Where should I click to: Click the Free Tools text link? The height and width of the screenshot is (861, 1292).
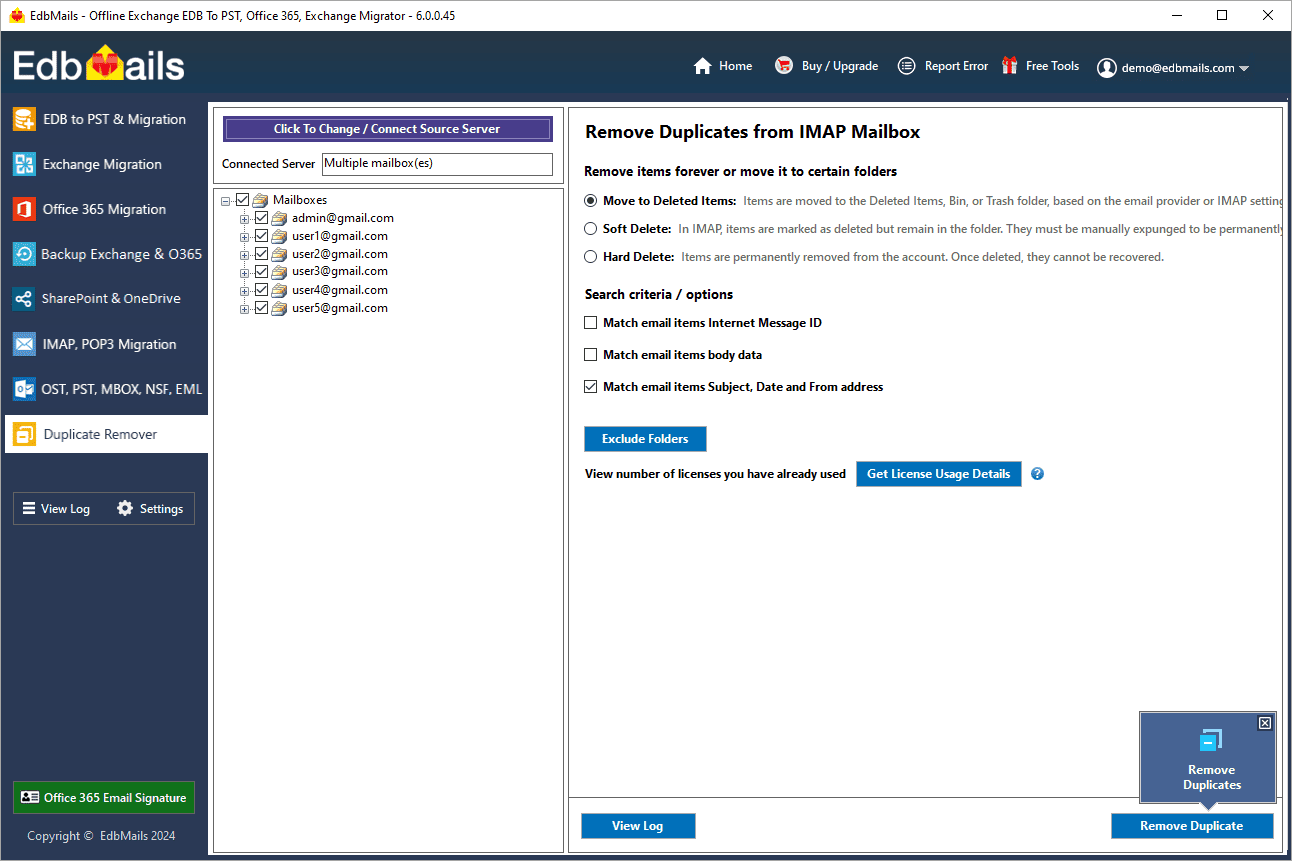tap(1052, 66)
